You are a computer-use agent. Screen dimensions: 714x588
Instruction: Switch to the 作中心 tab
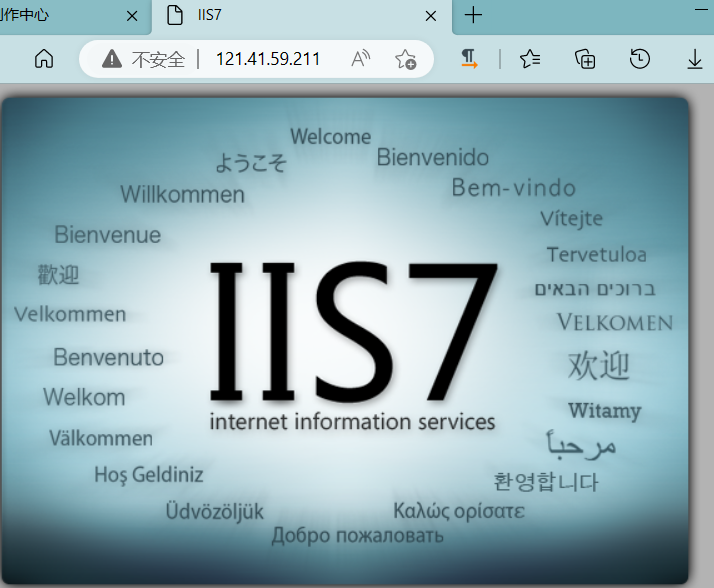click(x=75, y=16)
